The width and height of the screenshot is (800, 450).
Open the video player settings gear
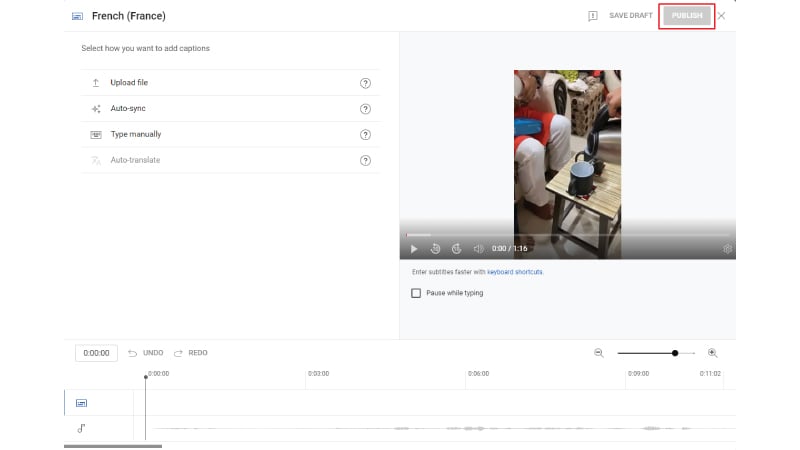tap(727, 248)
